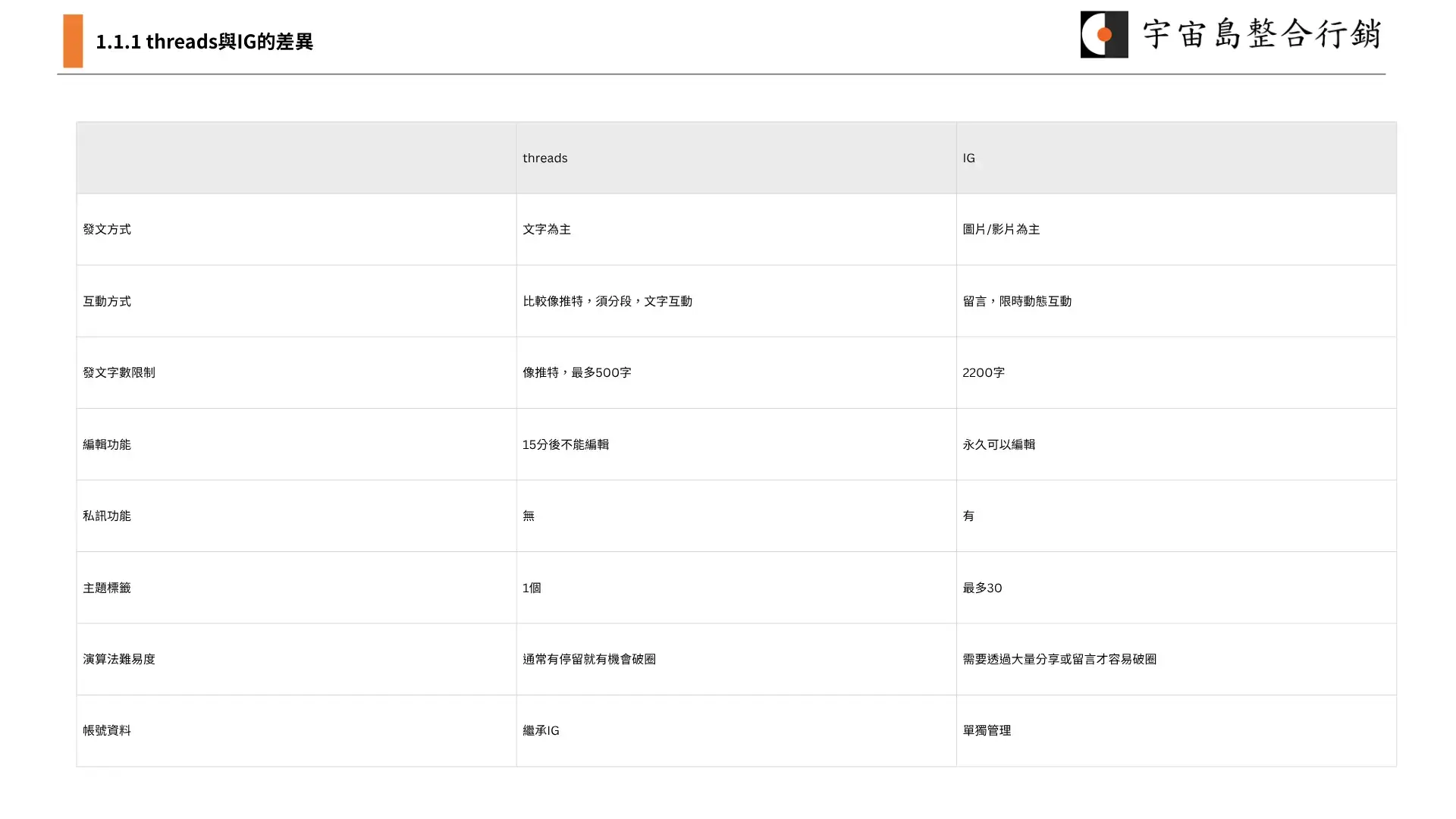Click the slide title 1.1.1 threads與IG的差異
The width and height of the screenshot is (1456, 819).
click(x=204, y=41)
